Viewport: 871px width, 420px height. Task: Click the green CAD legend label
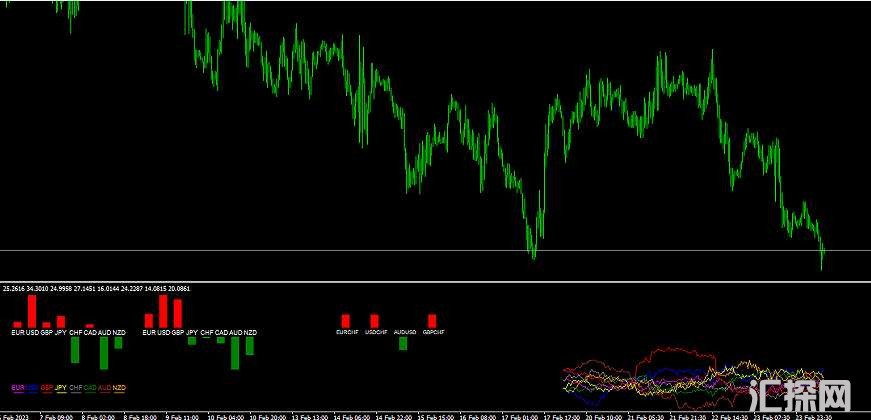click(90, 387)
